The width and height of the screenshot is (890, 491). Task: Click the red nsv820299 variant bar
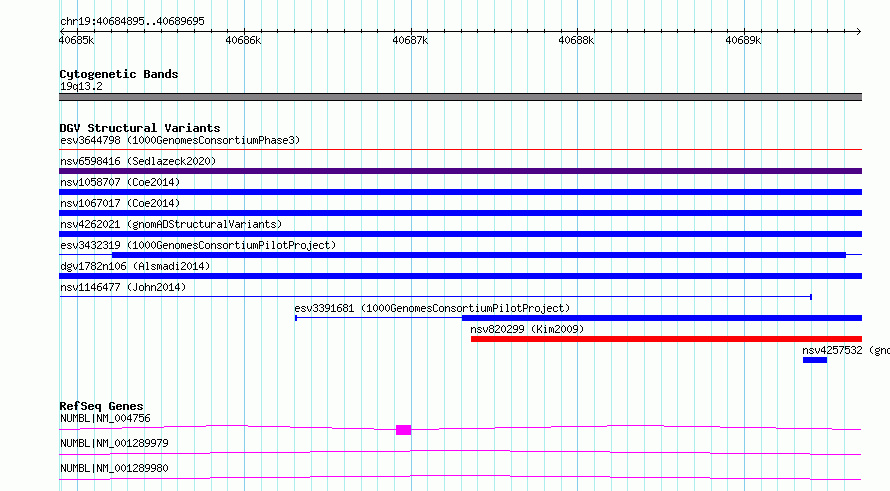click(666, 339)
